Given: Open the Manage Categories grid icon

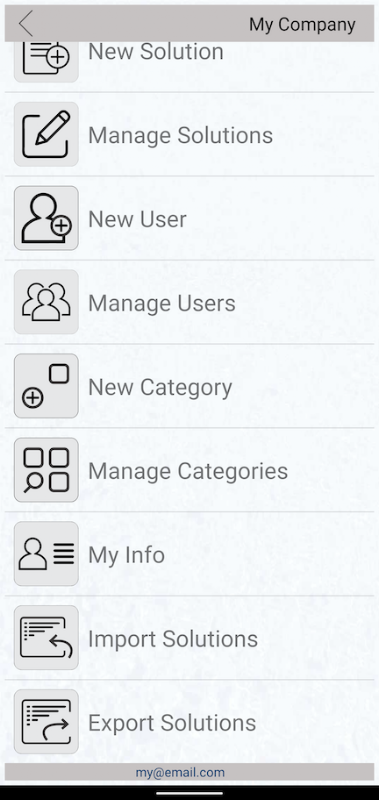Looking at the screenshot, I should point(46,470).
